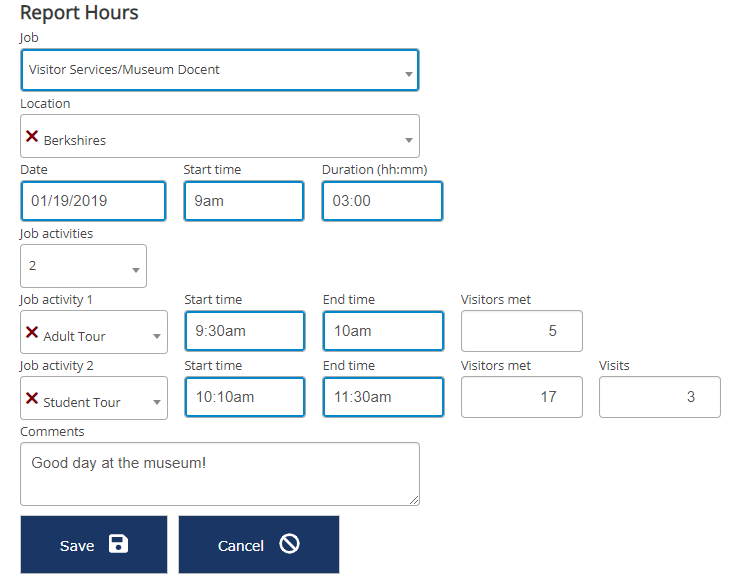
Task: Click the Job activity 2 label
Action: pyautogui.click(x=57, y=366)
